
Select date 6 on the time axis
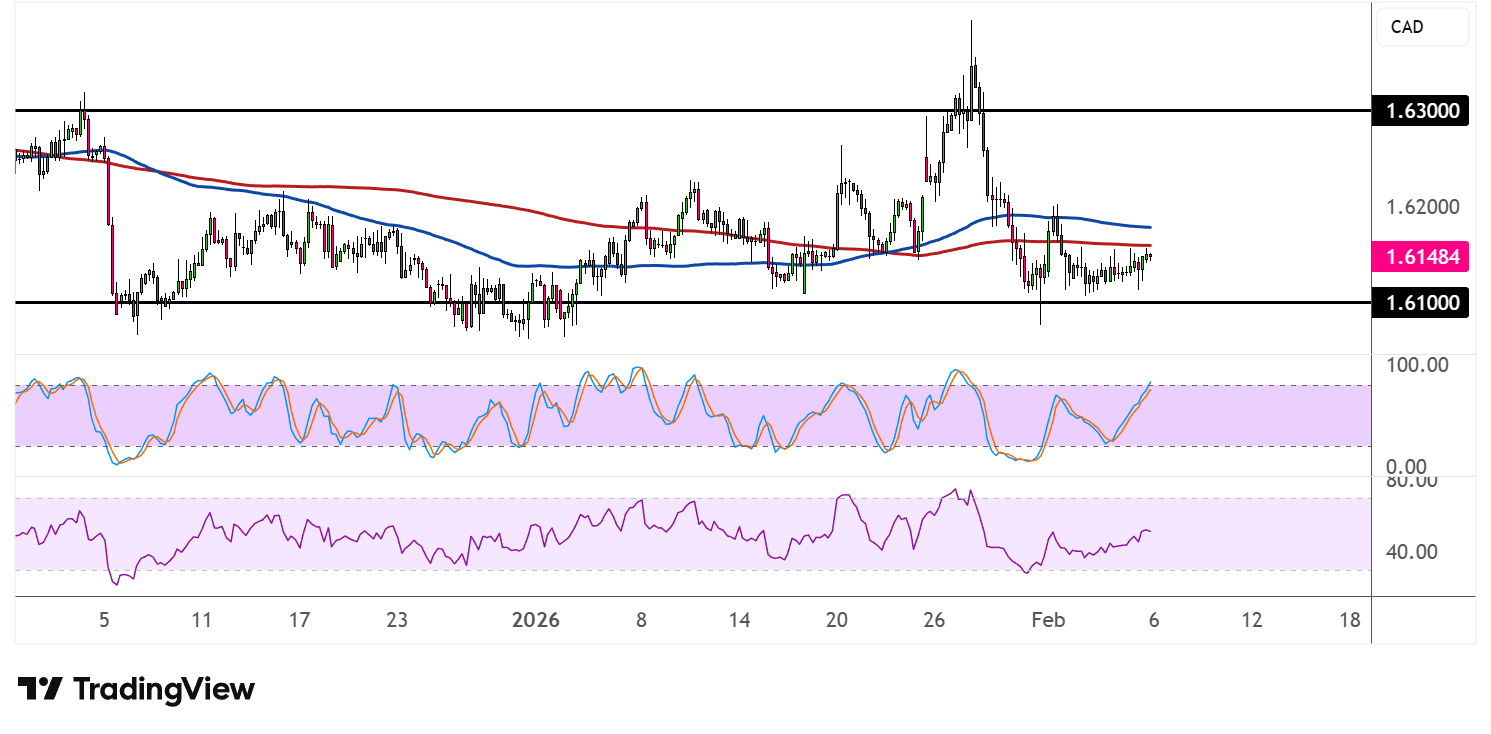(1154, 620)
